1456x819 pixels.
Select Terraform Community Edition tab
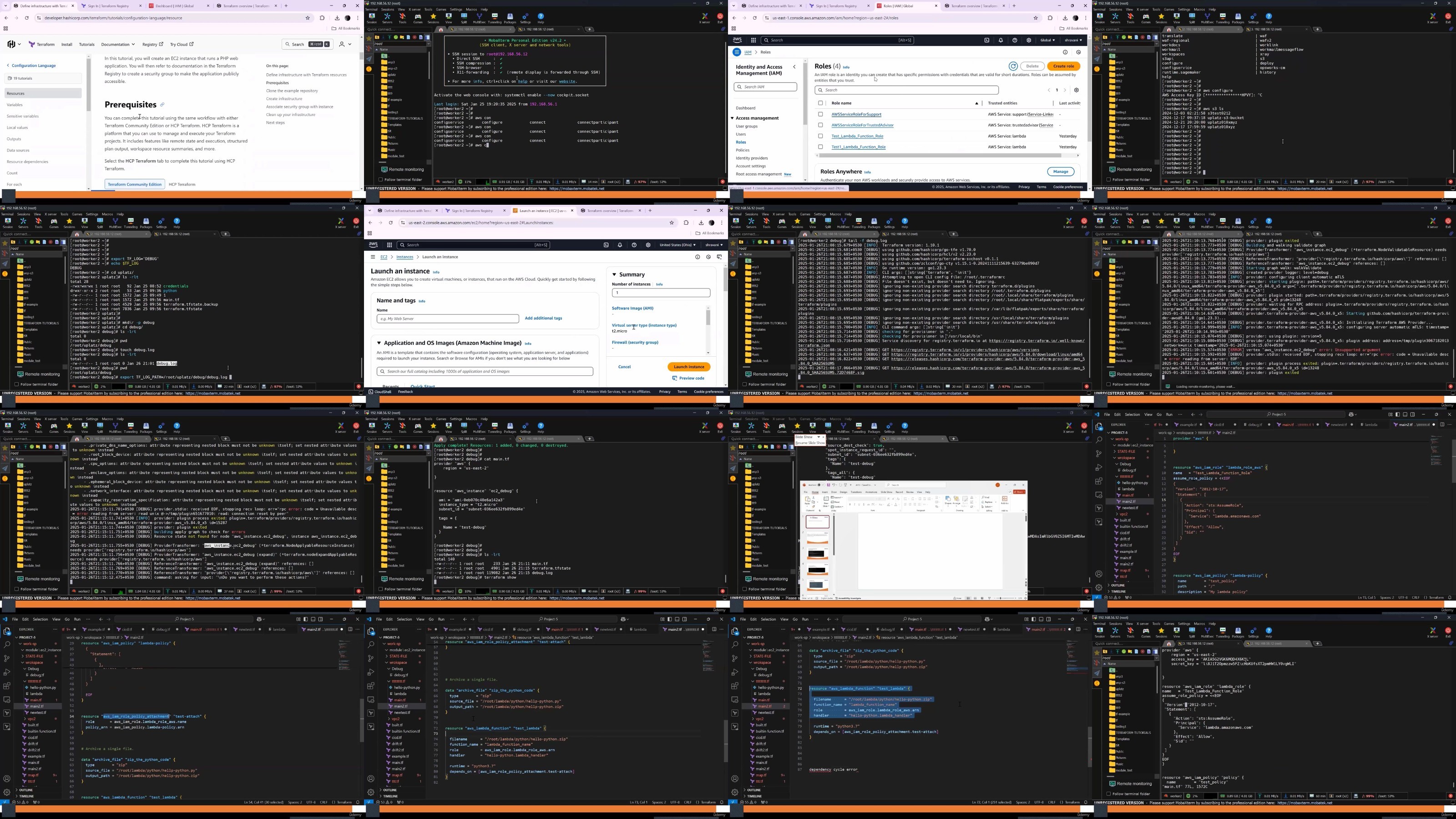135,184
